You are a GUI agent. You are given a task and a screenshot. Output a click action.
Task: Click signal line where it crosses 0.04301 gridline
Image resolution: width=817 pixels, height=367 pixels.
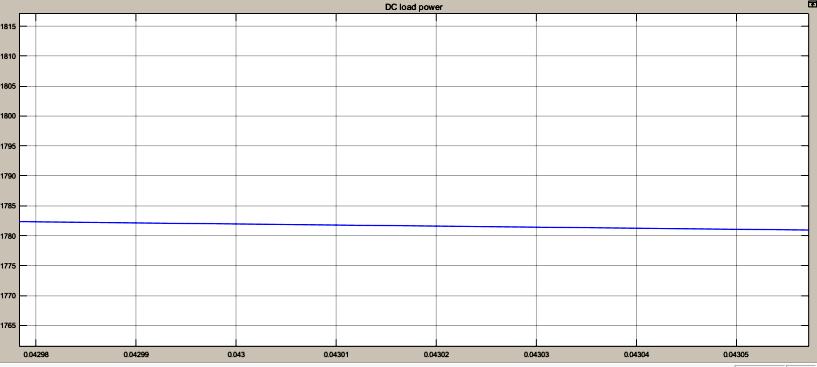click(x=336, y=225)
